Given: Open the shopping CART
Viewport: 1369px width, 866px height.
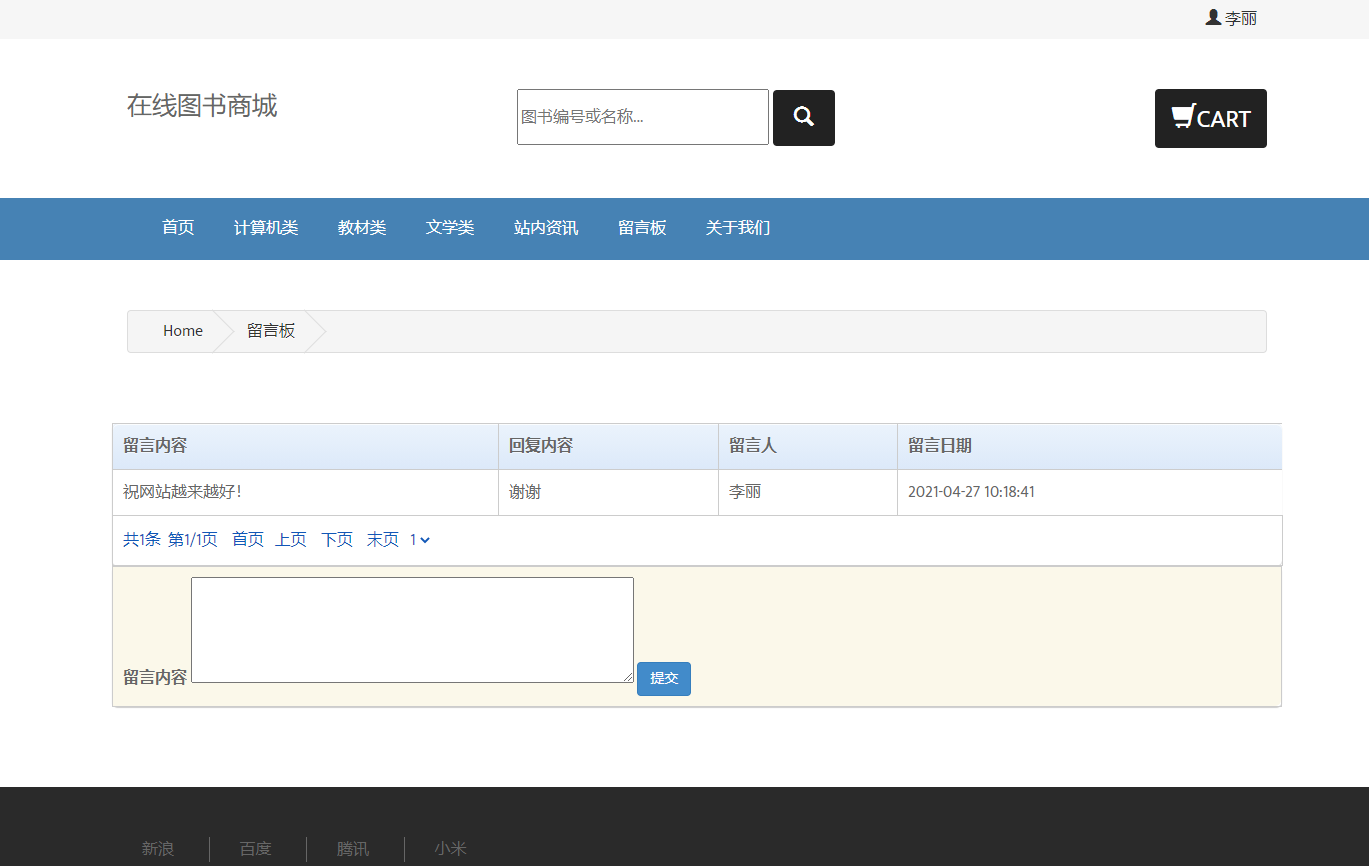Looking at the screenshot, I should tap(1210, 118).
